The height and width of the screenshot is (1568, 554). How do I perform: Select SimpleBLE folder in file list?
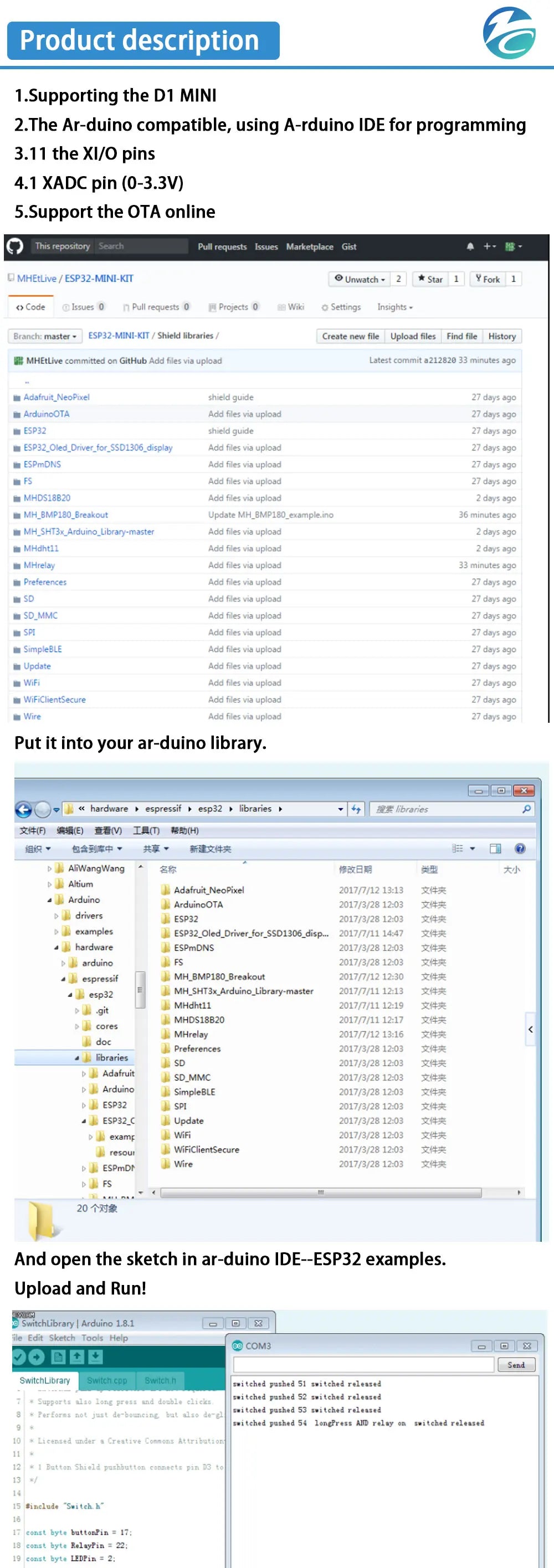click(194, 1092)
